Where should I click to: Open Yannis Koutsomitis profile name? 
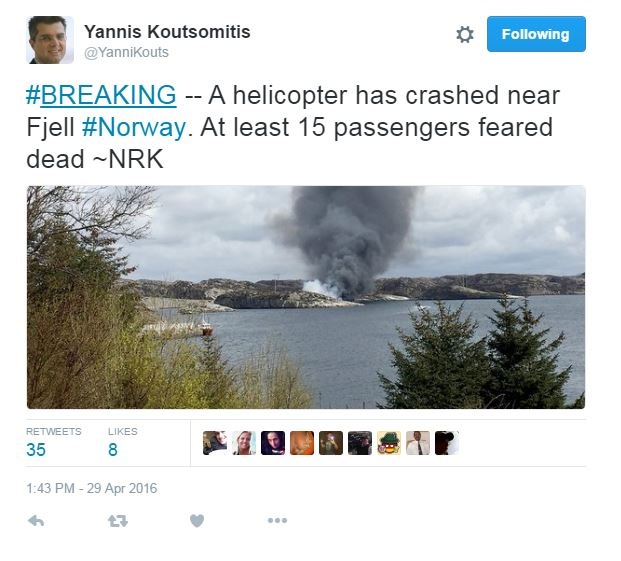tap(167, 32)
